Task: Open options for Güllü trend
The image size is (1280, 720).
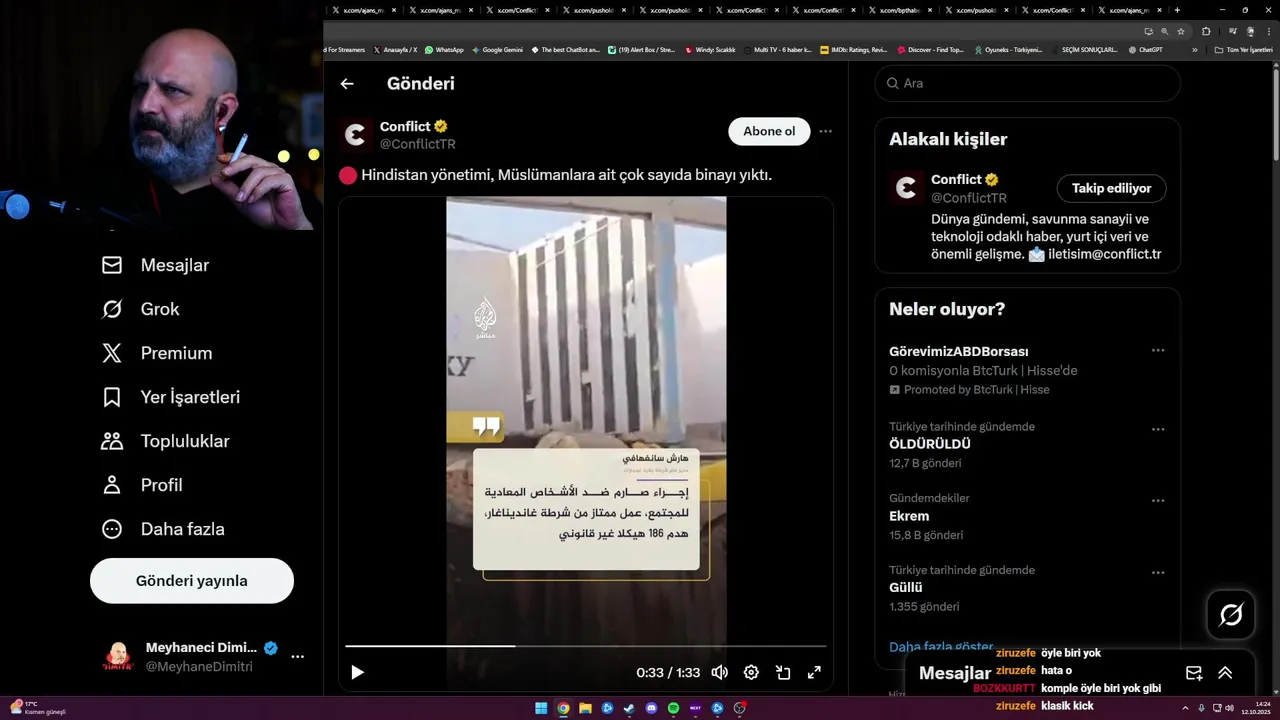Action: [x=1158, y=573]
